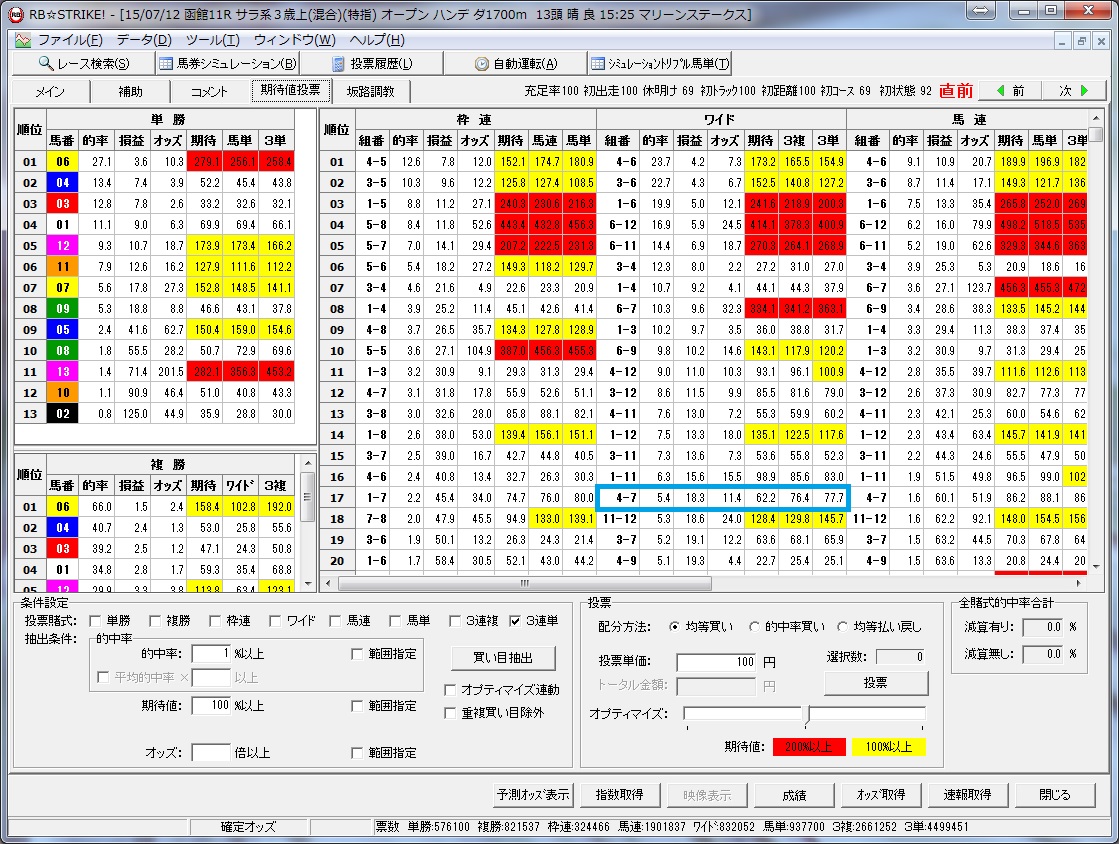
Task: Click the 期待値 %以上 input field
Action: pos(211,706)
